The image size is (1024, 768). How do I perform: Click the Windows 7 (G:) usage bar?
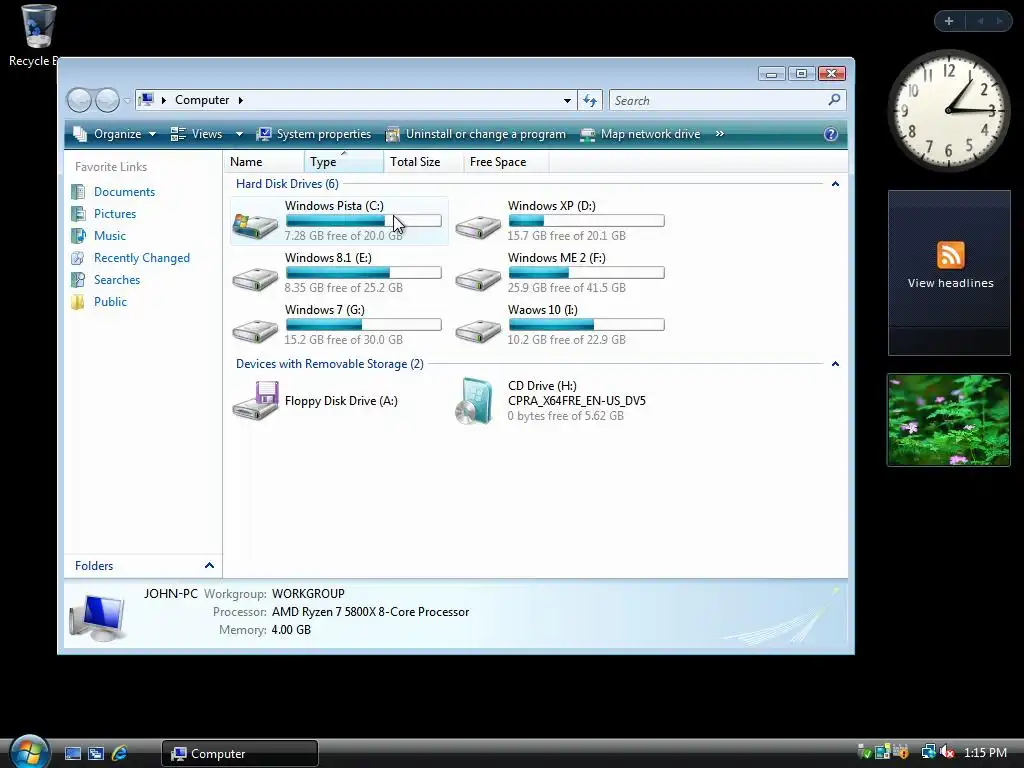(x=363, y=325)
